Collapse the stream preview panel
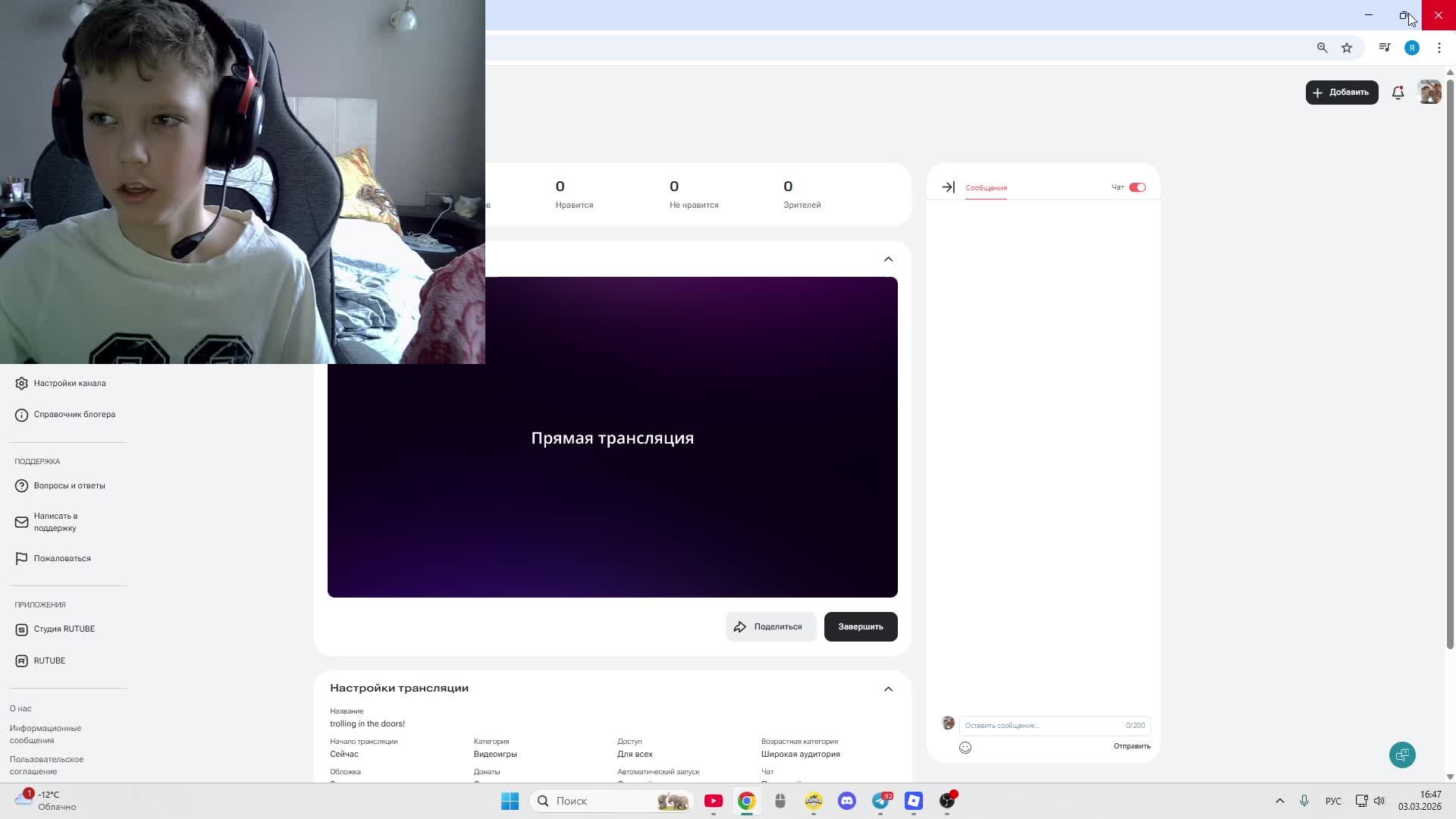Viewport: 1456px width, 819px height. tap(888, 259)
